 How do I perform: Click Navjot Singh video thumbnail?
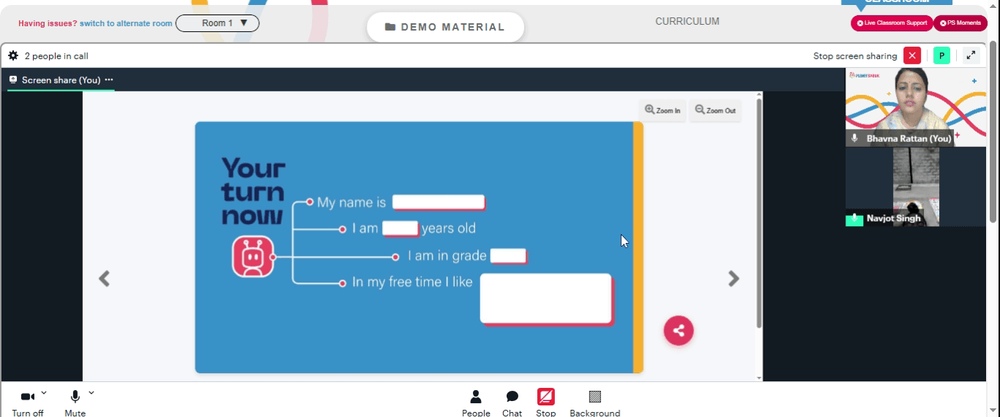coord(916,186)
